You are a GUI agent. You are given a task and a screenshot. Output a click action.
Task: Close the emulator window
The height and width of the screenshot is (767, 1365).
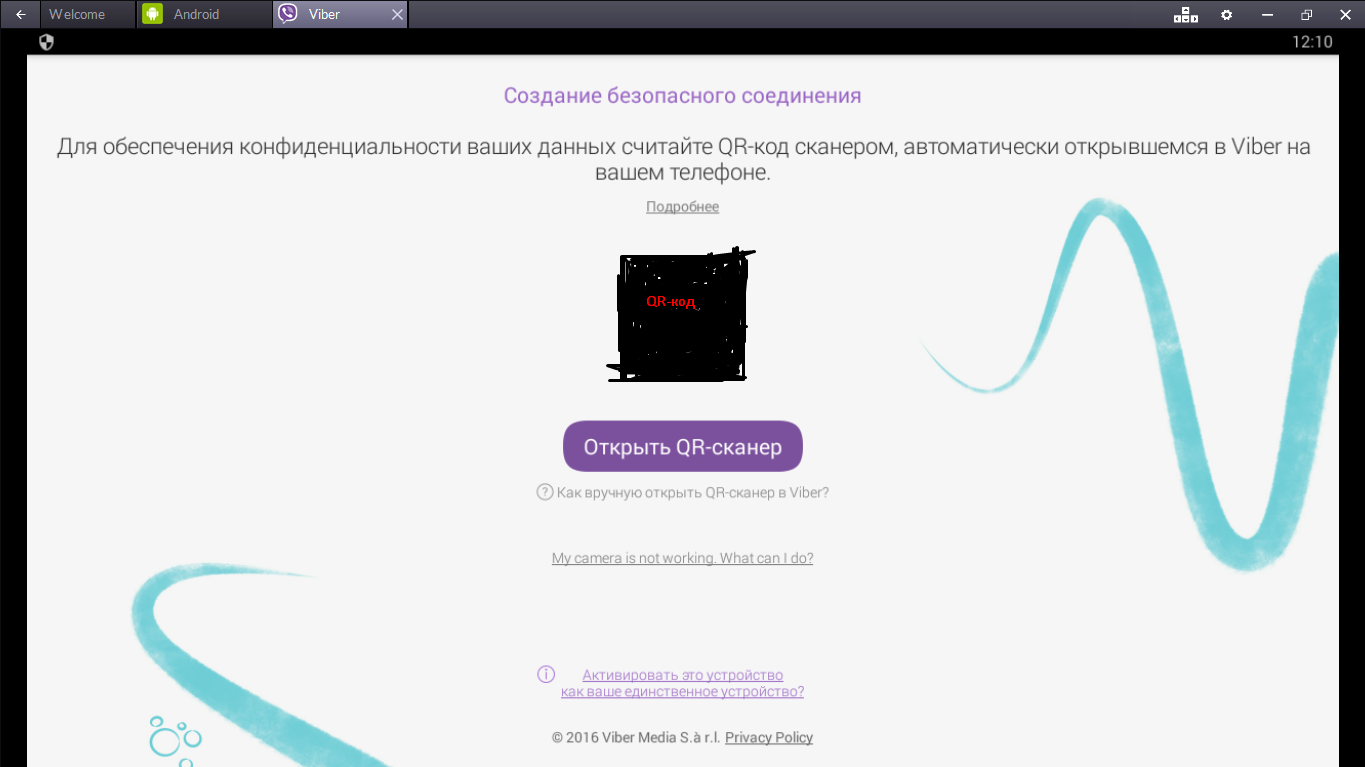pos(1345,15)
